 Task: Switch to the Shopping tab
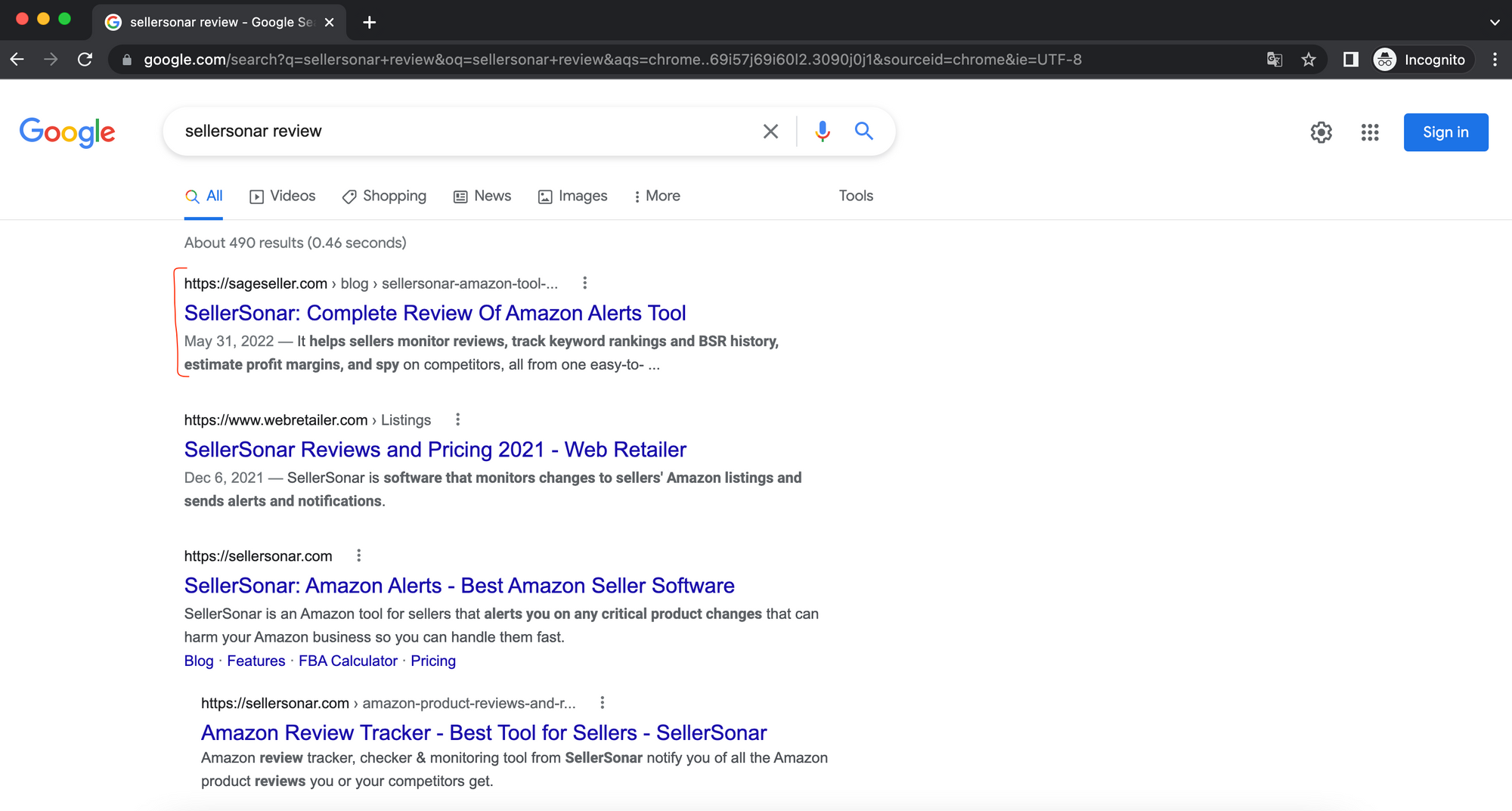[384, 196]
